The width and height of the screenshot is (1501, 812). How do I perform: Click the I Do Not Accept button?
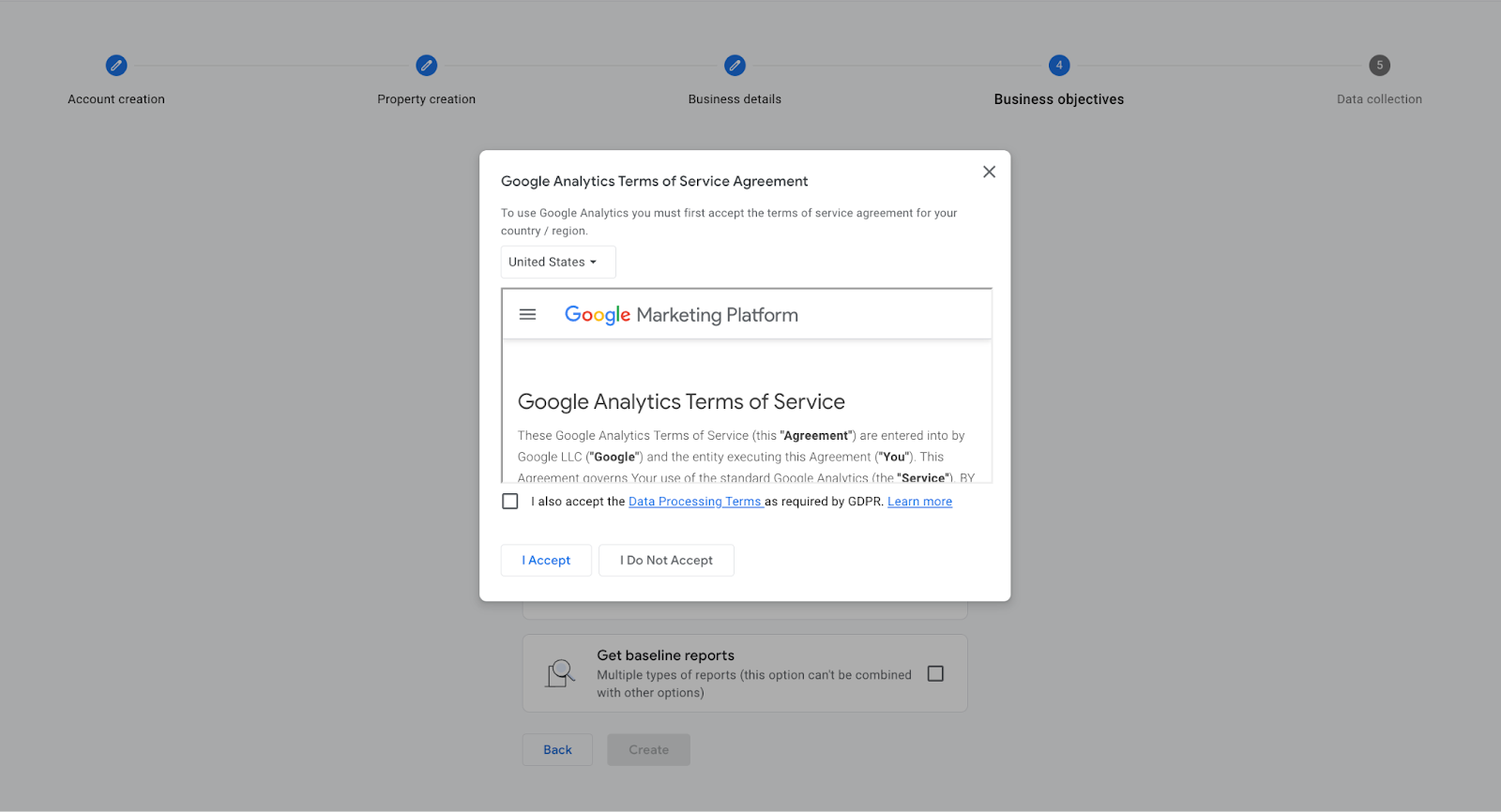(x=666, y=560)
